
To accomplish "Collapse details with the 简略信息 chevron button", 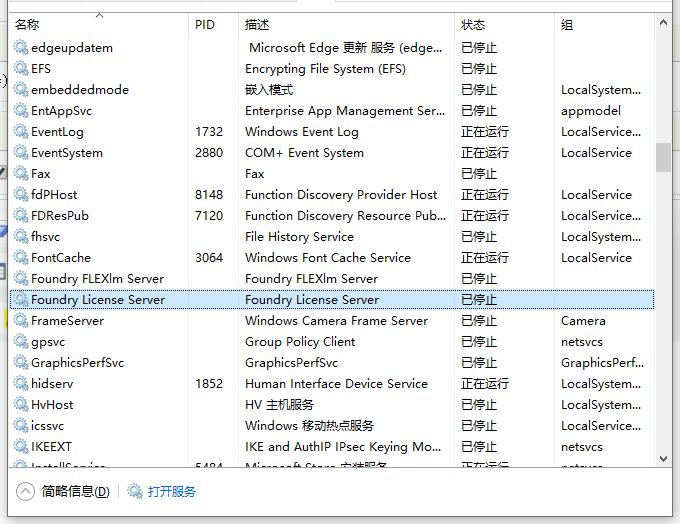I will [x=26, y=491].
